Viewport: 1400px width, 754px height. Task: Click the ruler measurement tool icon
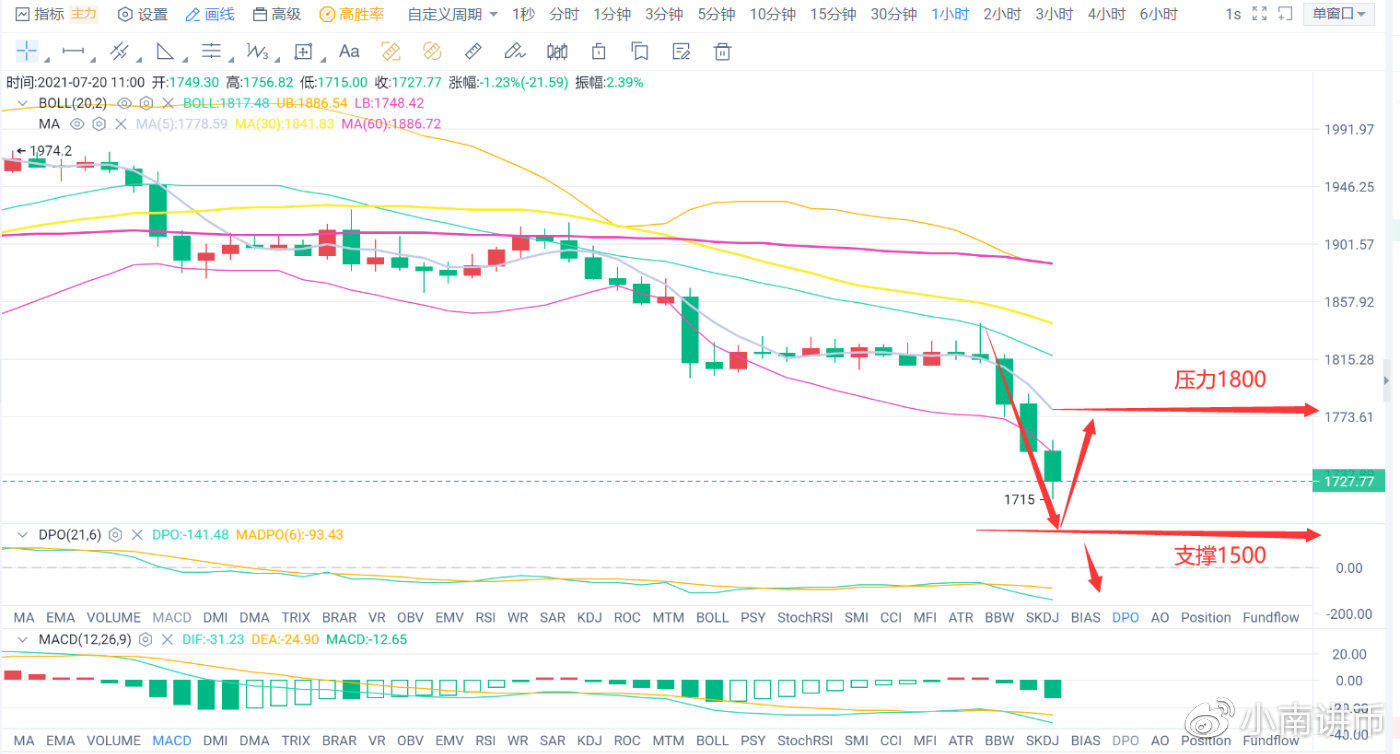[473, 51]
